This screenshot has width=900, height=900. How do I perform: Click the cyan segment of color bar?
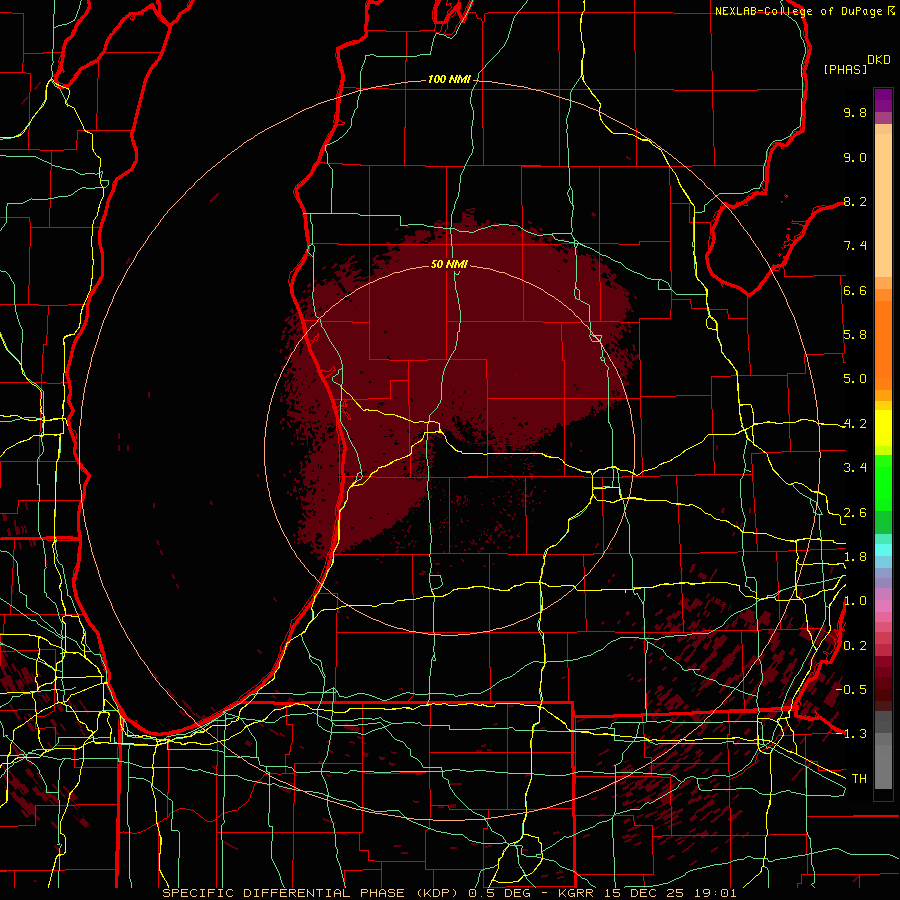point(883,549)
